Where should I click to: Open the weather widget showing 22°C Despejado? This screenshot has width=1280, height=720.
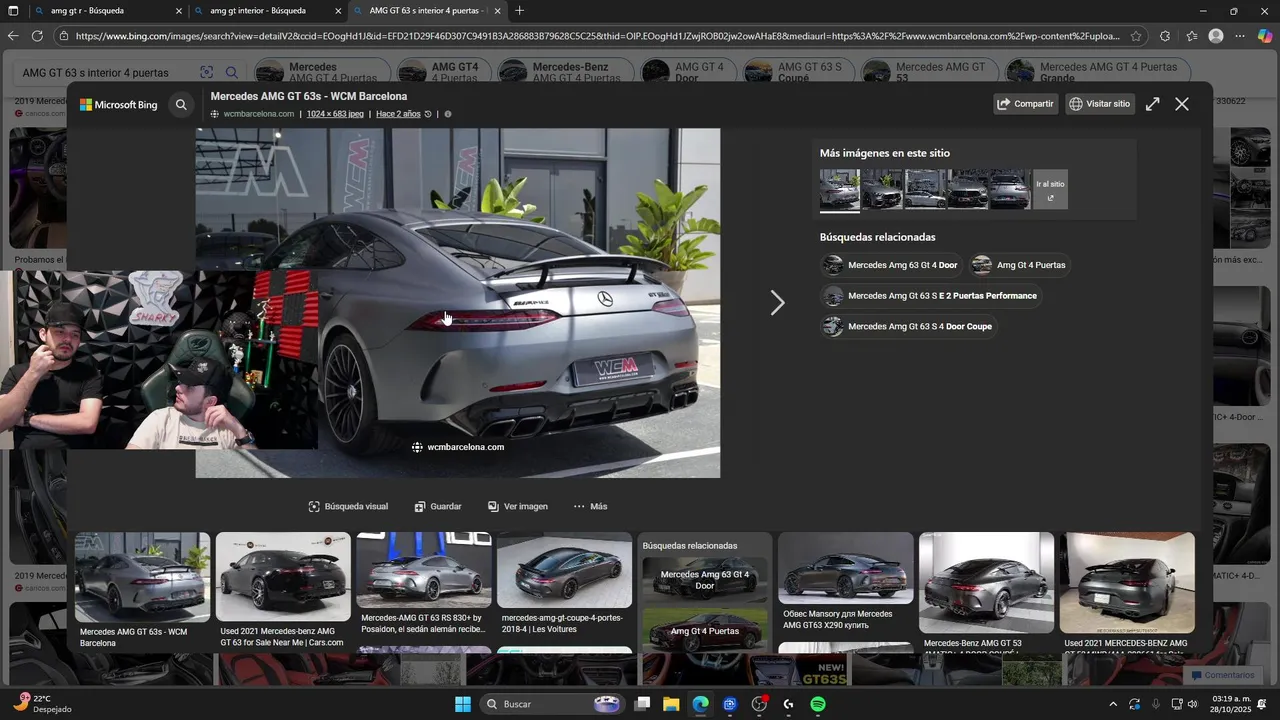pos(42,704)
